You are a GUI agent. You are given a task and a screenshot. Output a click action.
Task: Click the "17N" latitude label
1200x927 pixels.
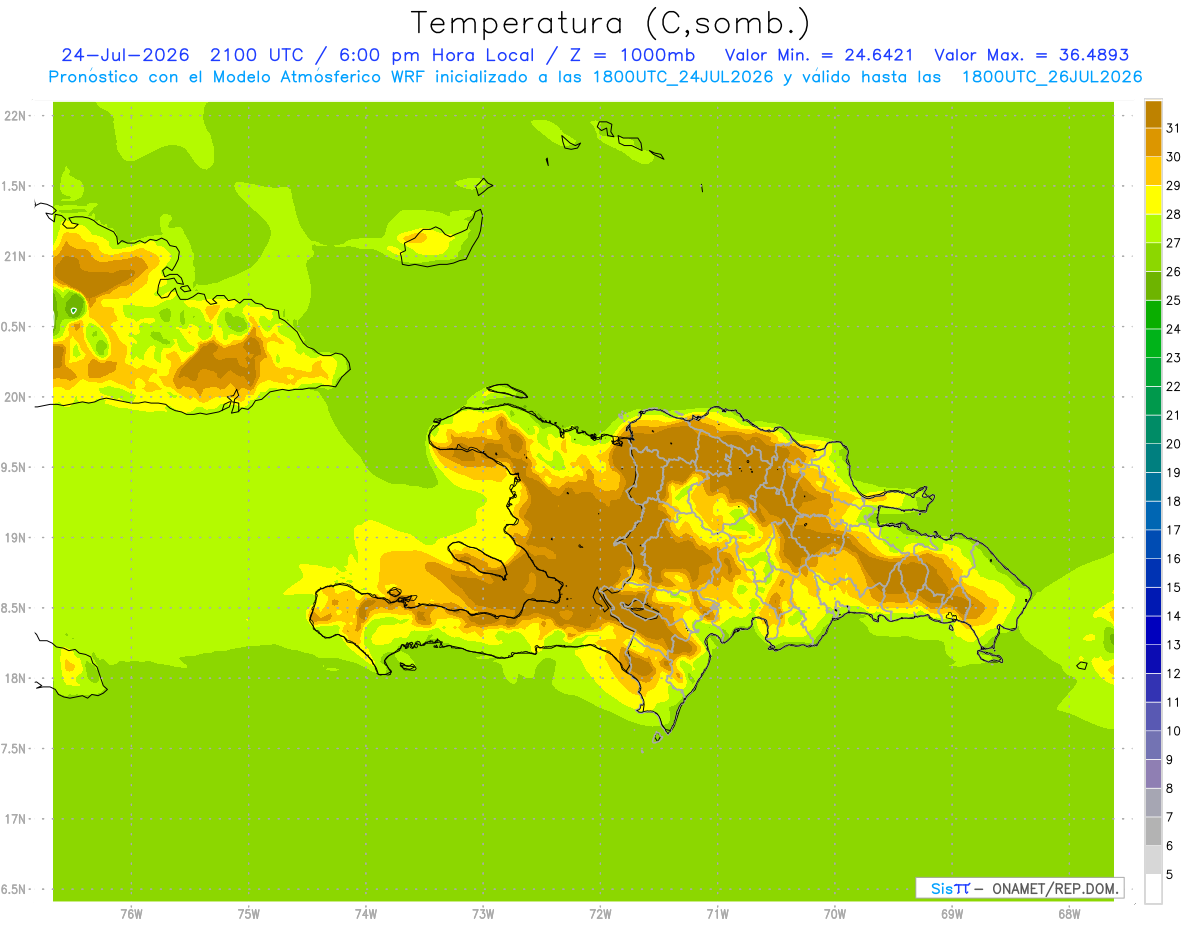tap(15, 819)
